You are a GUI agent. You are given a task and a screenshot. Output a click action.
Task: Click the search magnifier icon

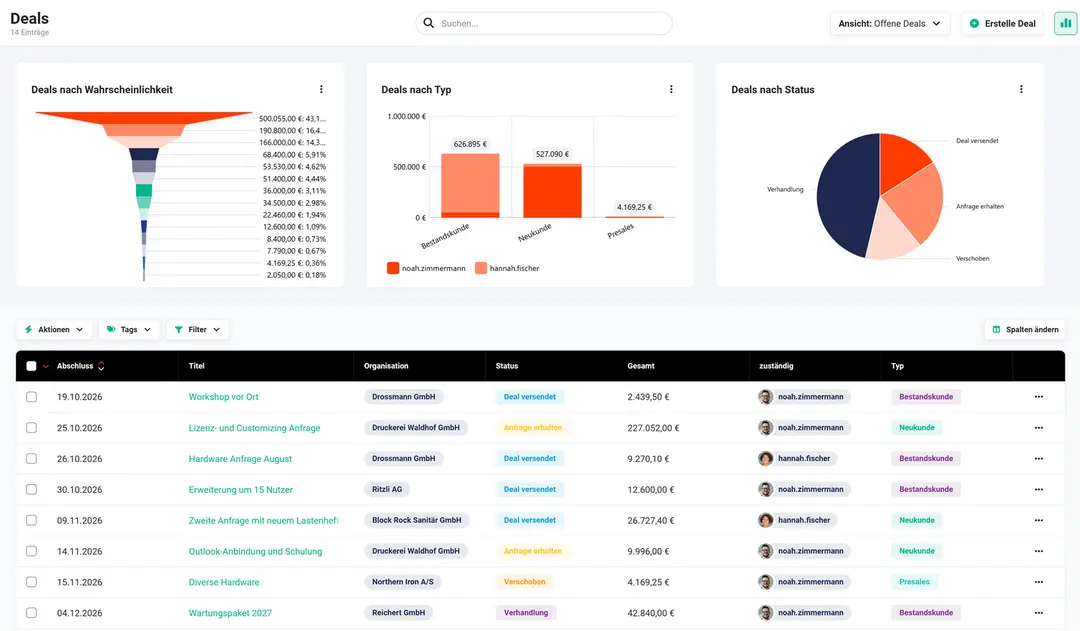[x=428, y=23]
